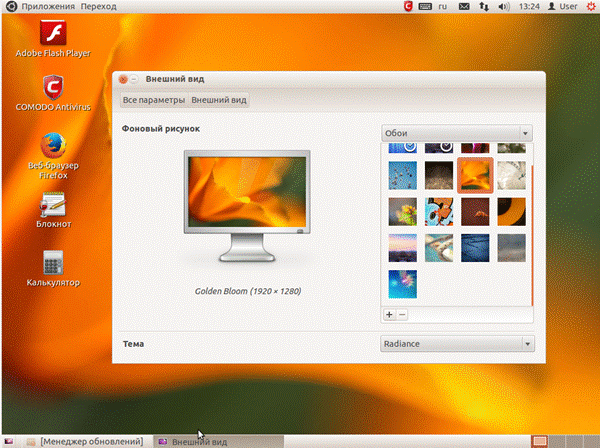The height and width of the screenshot is (448, 600).
Task: Click the Внешний вид breadcrumb button
Action: (x=219, y=100)
